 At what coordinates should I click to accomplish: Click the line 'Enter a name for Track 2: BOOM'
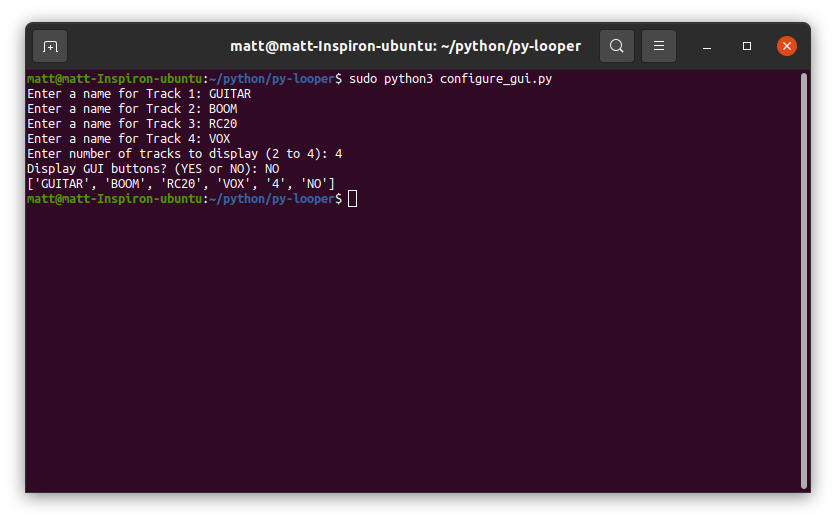[x=132, y=109]
